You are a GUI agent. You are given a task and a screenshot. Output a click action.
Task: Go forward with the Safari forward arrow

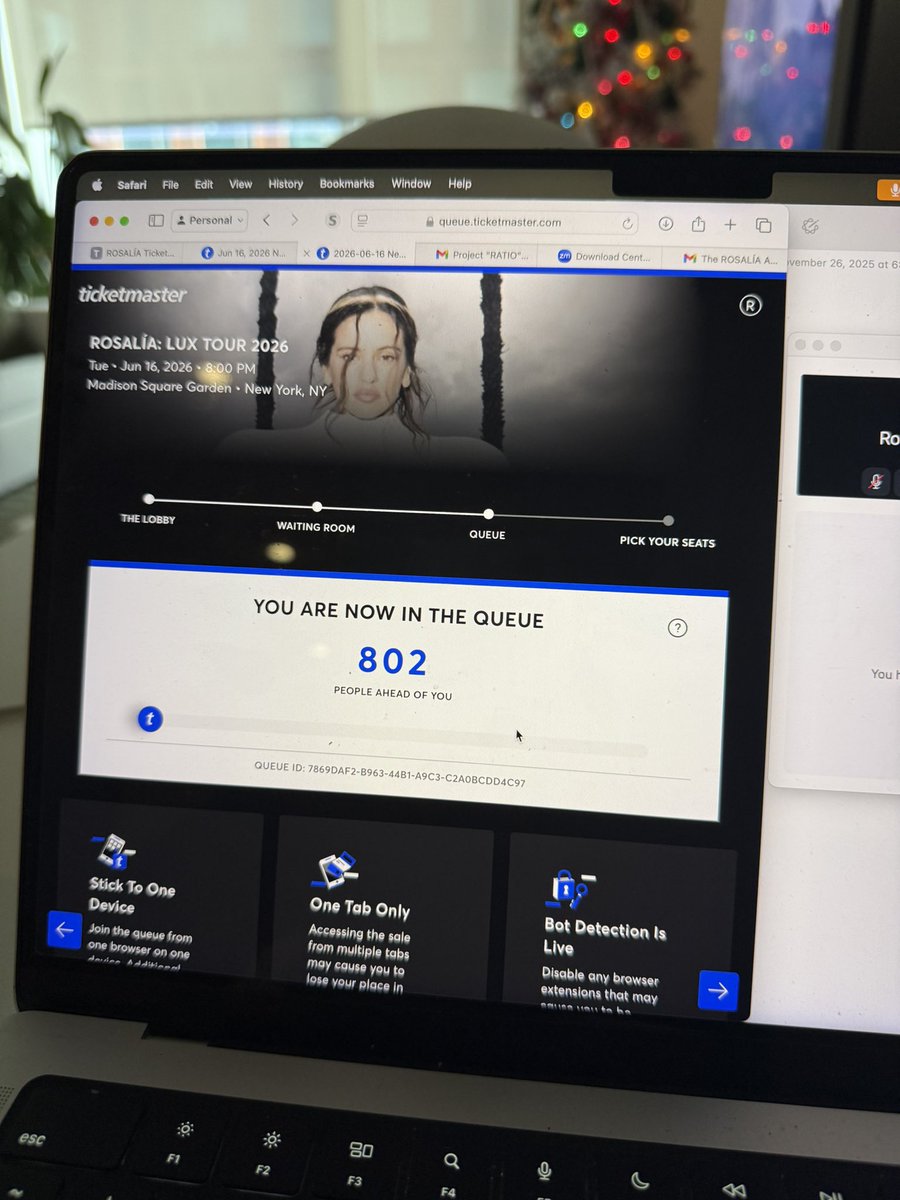[295, 220]
